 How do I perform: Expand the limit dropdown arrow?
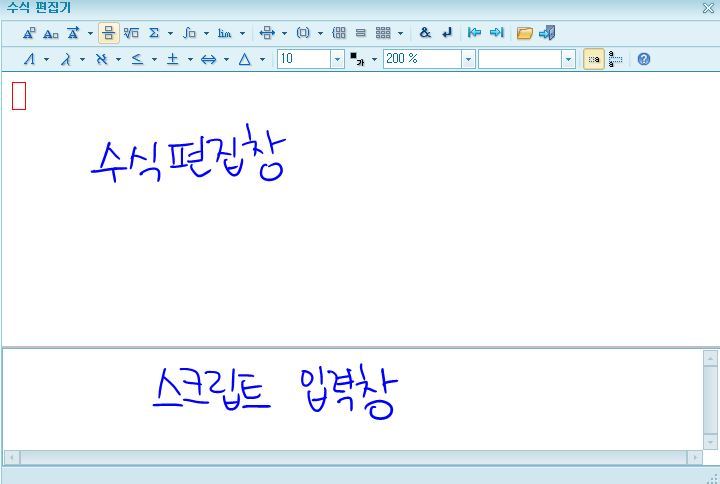tap(242, 33)
